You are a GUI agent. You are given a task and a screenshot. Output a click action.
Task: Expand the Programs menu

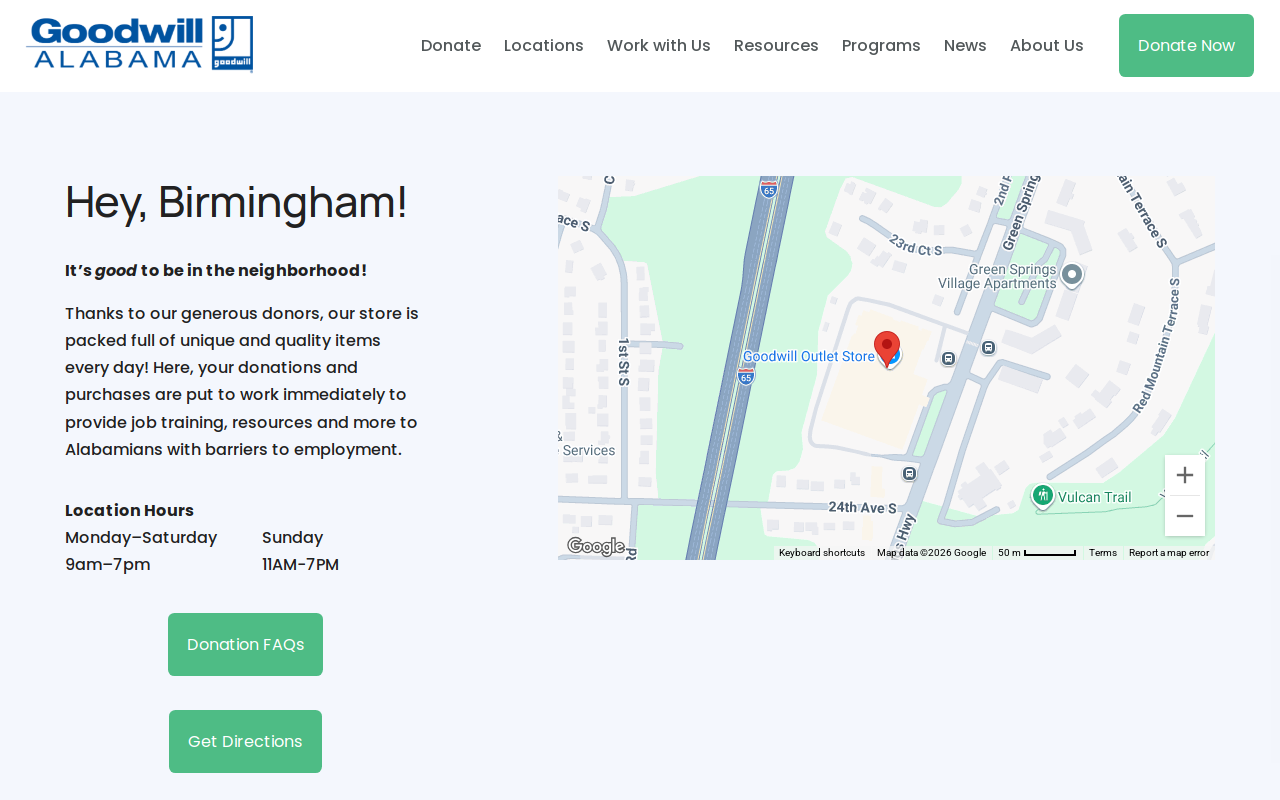(881, 45)
